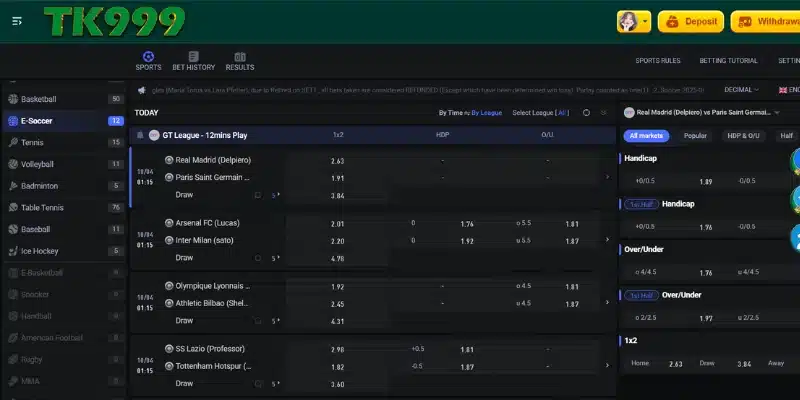This screenshot has height=400, width=800.
Task: Click the GT League round logo
Action: tap(154, 135)
